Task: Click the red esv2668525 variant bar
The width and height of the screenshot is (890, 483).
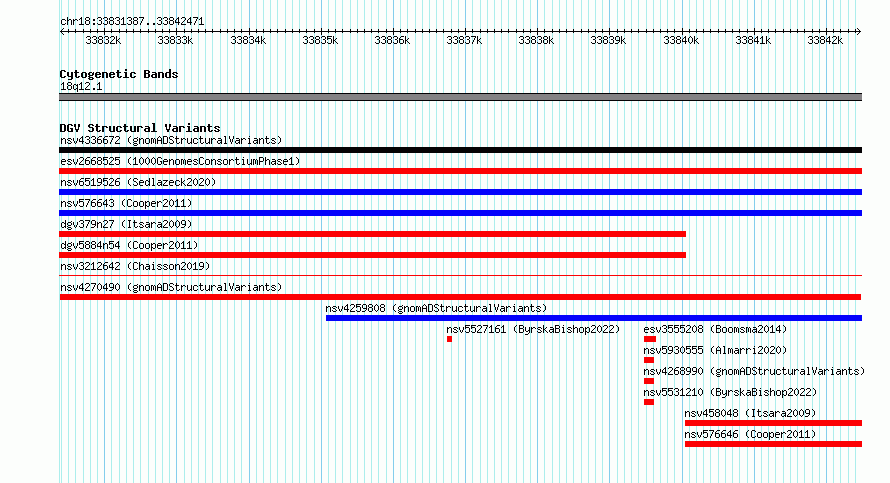Action: point(460,171)
